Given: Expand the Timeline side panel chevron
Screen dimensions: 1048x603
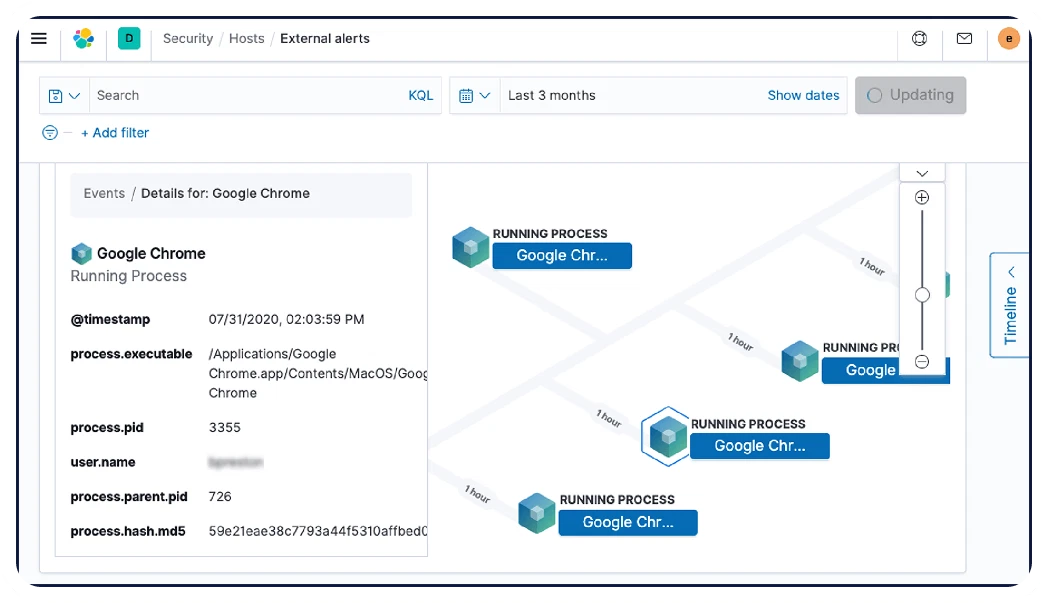Looking at the screenshot, I should pyautogui.click(x=1011, y=271).
